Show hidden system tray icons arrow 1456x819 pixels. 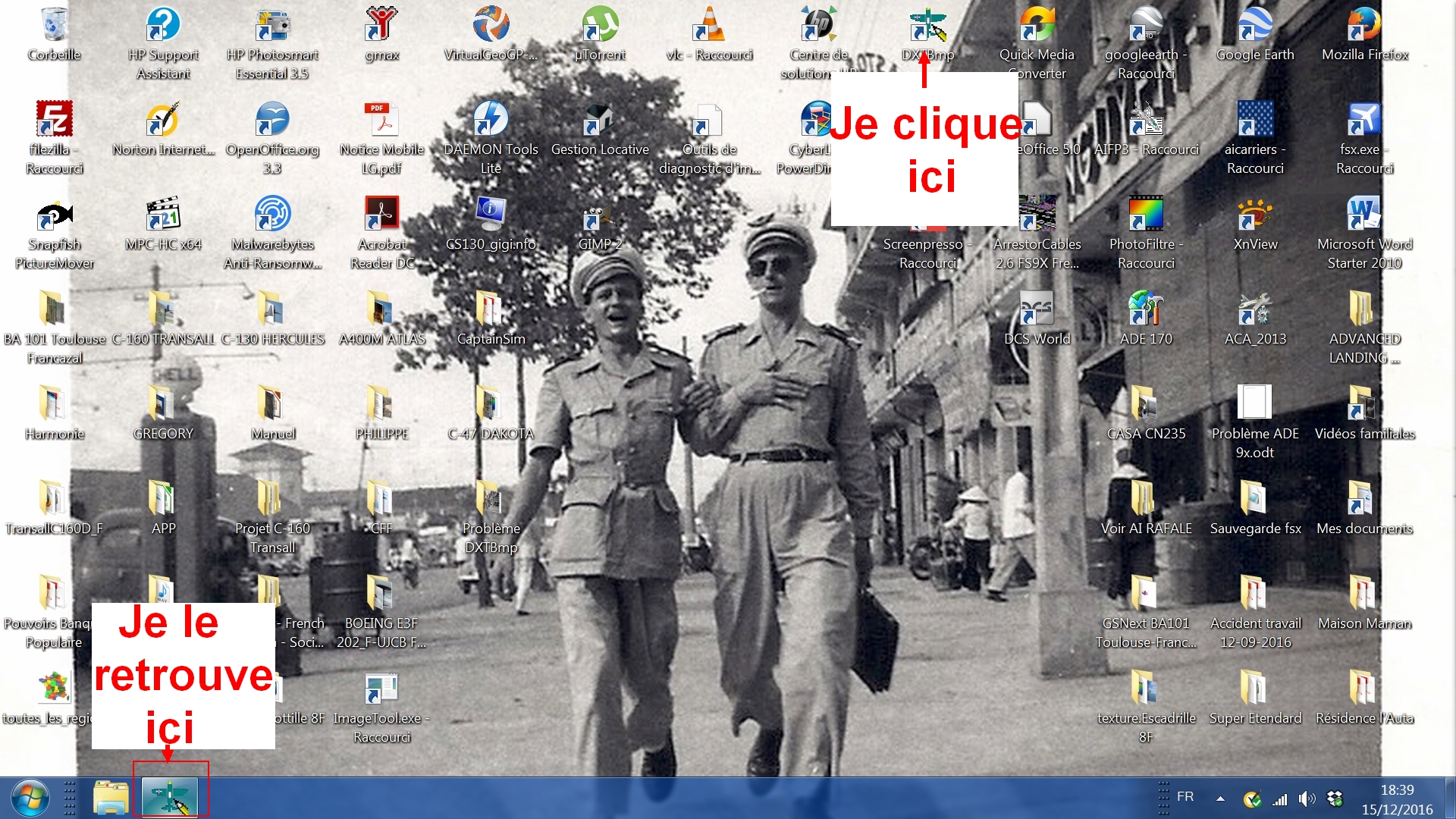[x=1220, y=799]
